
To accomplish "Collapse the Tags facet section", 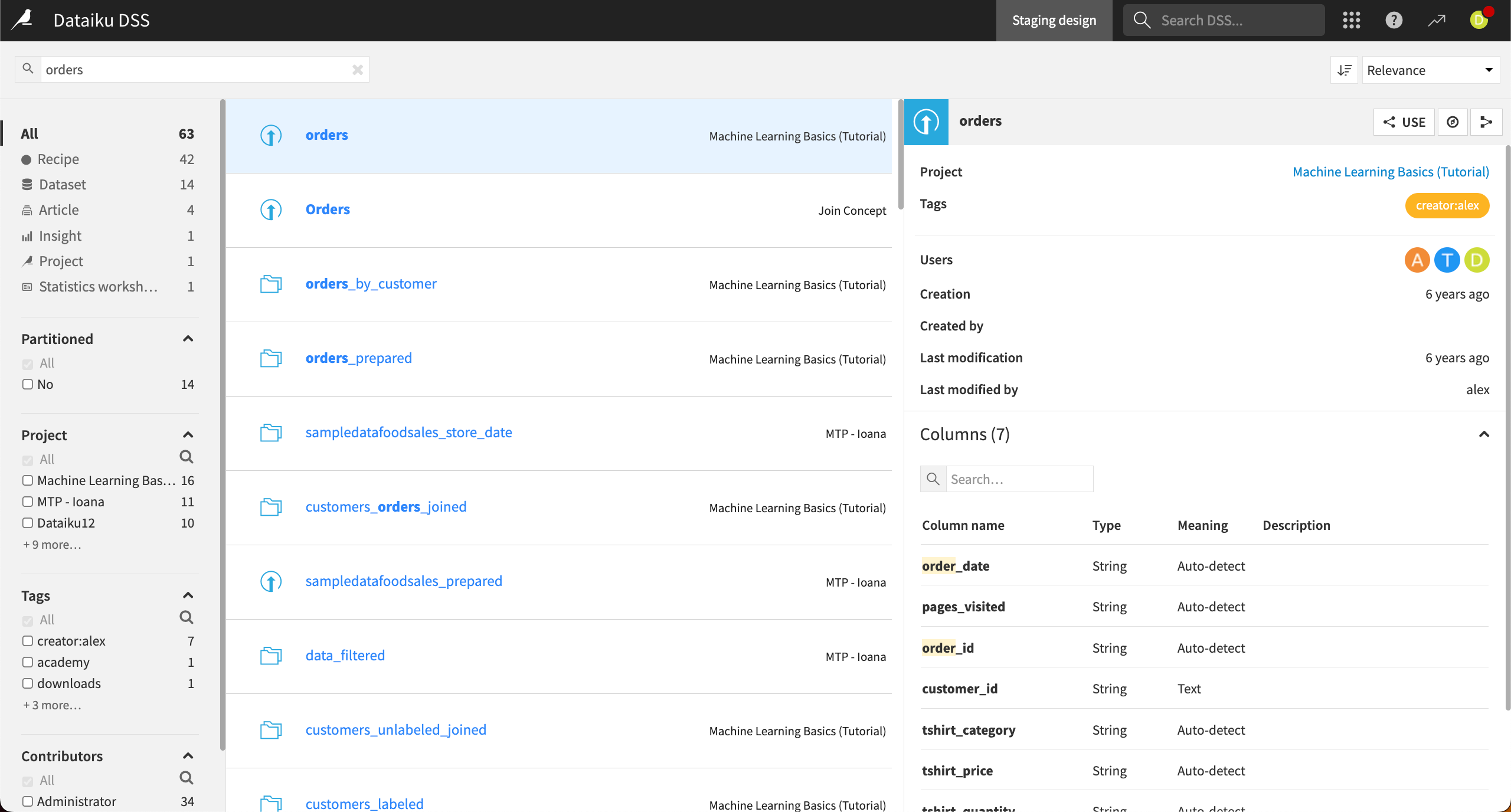I will [188, 595].
